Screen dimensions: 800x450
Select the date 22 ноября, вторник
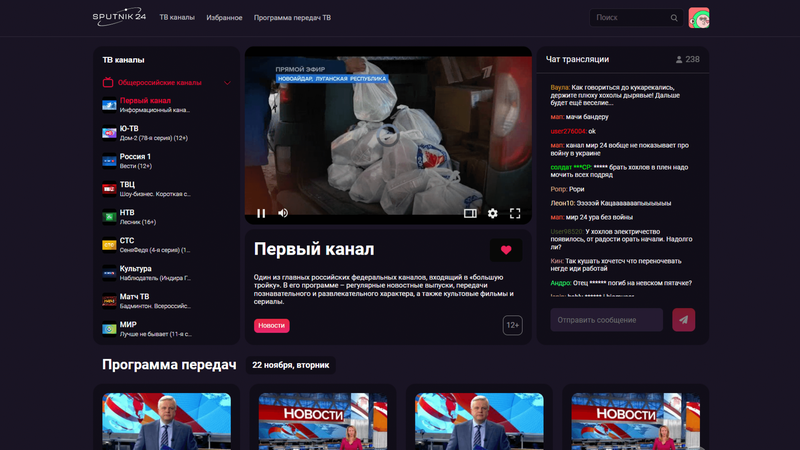click(x=291, y=366)
